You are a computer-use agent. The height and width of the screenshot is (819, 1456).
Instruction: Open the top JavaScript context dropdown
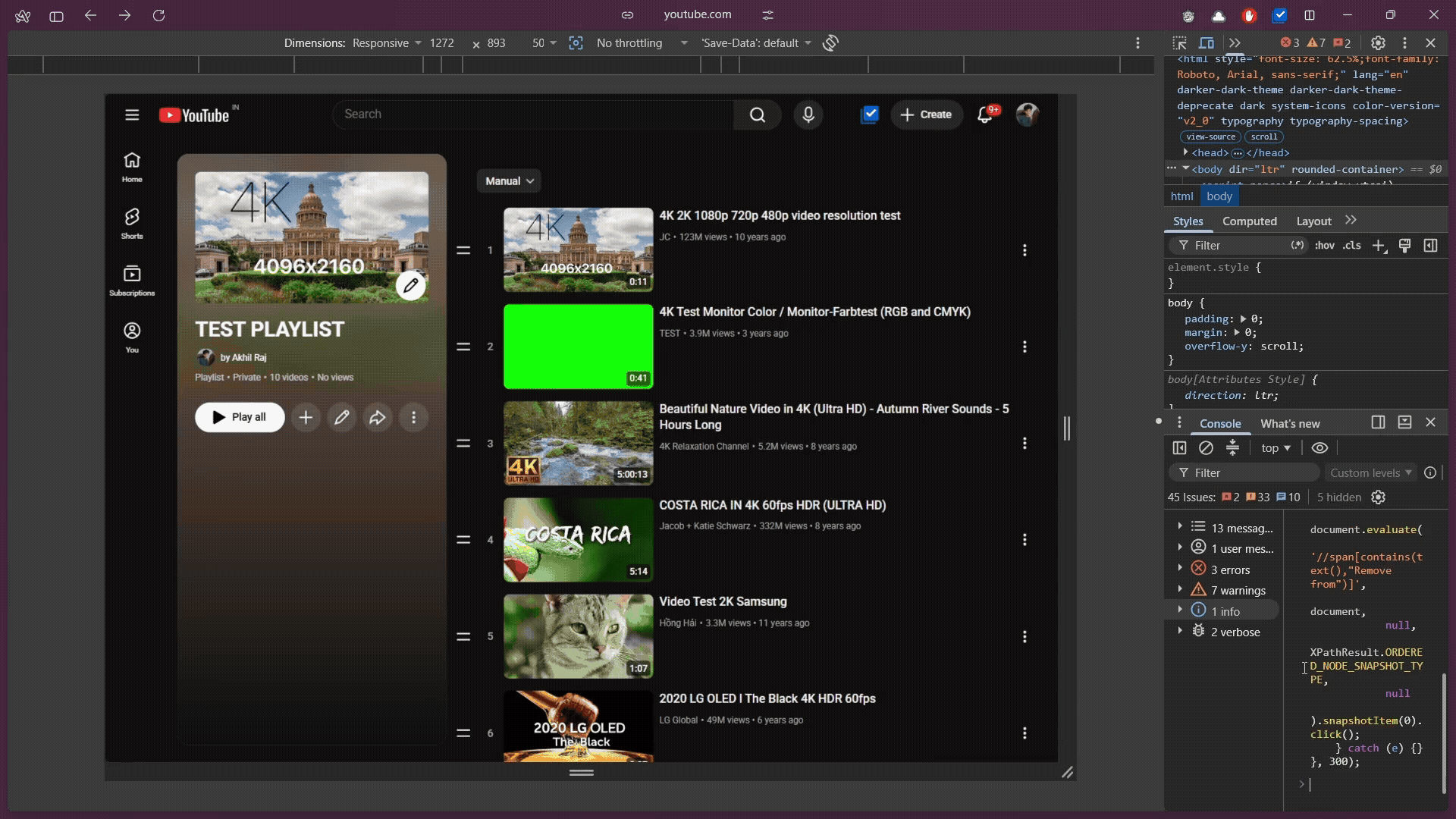[x=1276, y=448]
